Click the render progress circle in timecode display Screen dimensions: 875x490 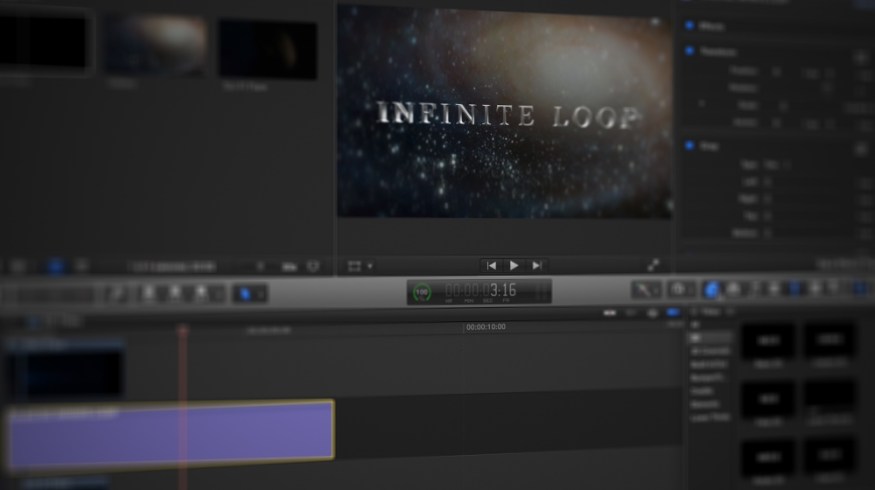click(x=422, y=292)
